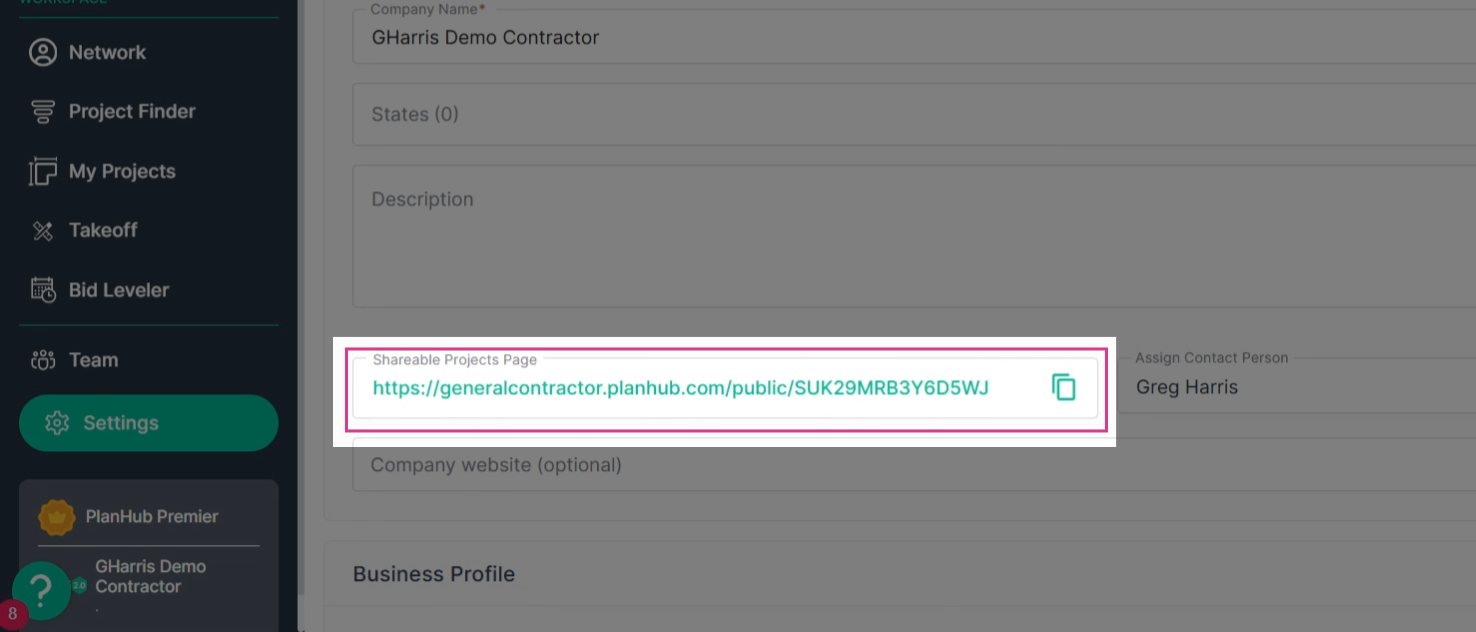Click the Settings gear icon
Screen dimensions: 1476x632
[57, 423]
